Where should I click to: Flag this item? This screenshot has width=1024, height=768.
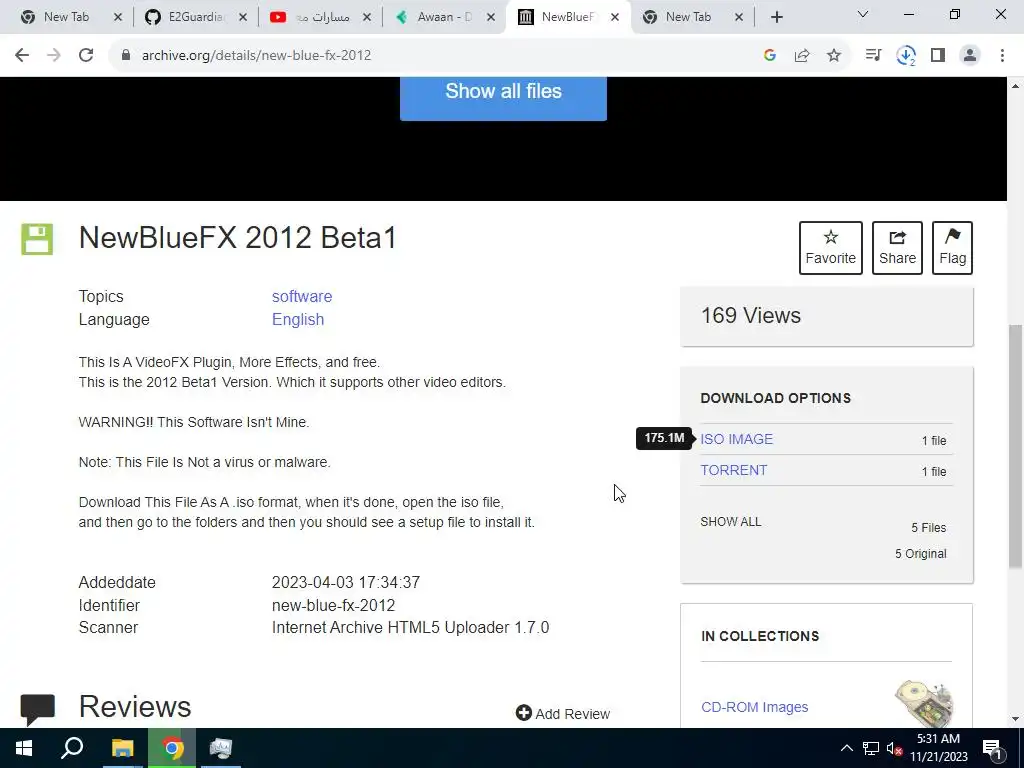click(x=952, y=248)
